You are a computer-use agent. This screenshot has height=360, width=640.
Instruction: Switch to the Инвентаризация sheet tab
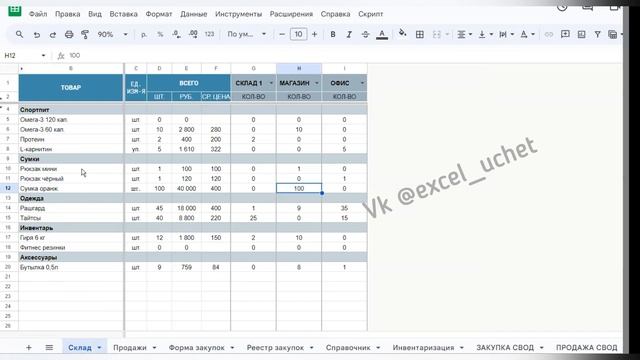[x=423, y=348]
